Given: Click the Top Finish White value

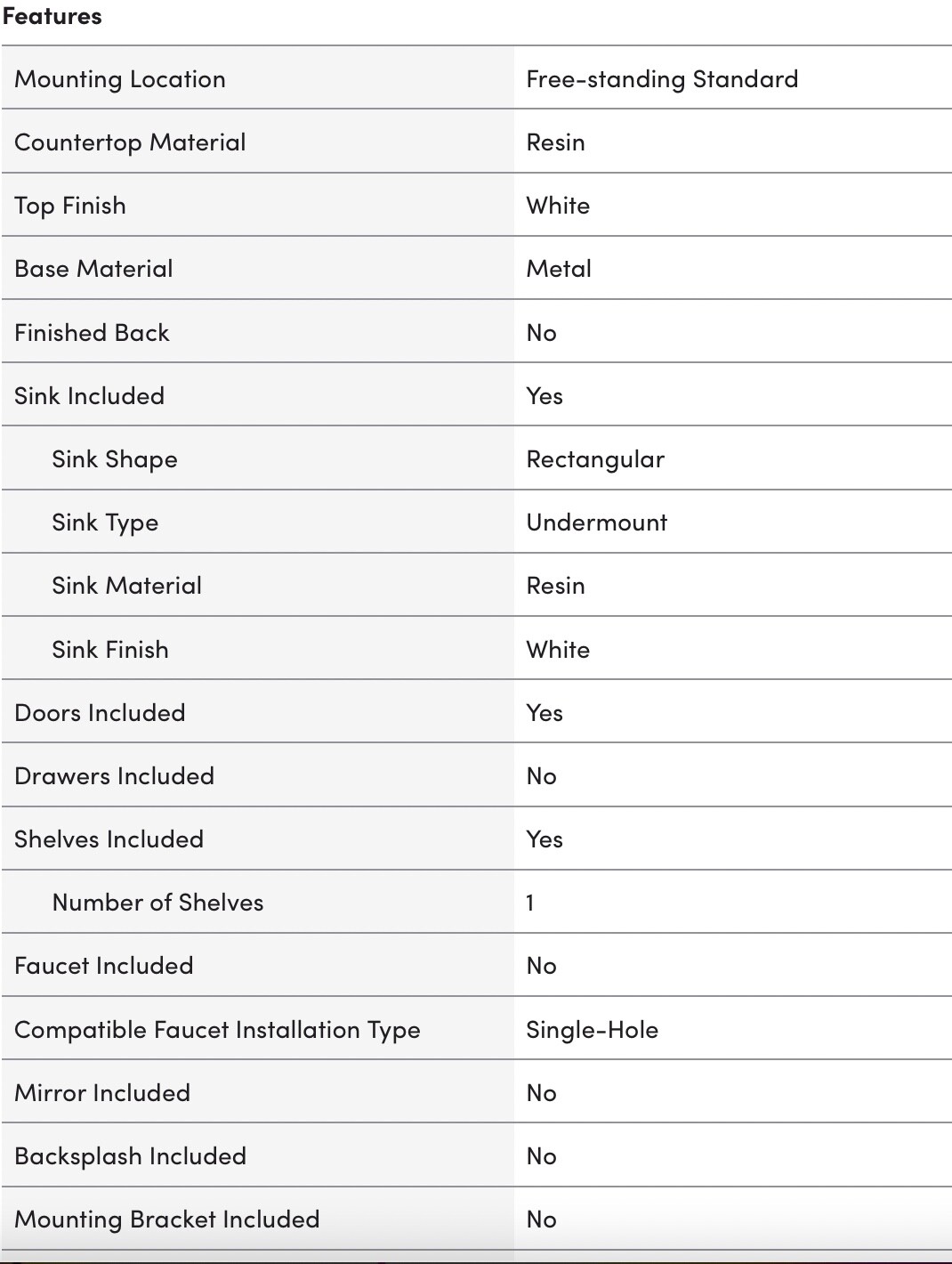Looking at the screenshot, I should (558, 206).
